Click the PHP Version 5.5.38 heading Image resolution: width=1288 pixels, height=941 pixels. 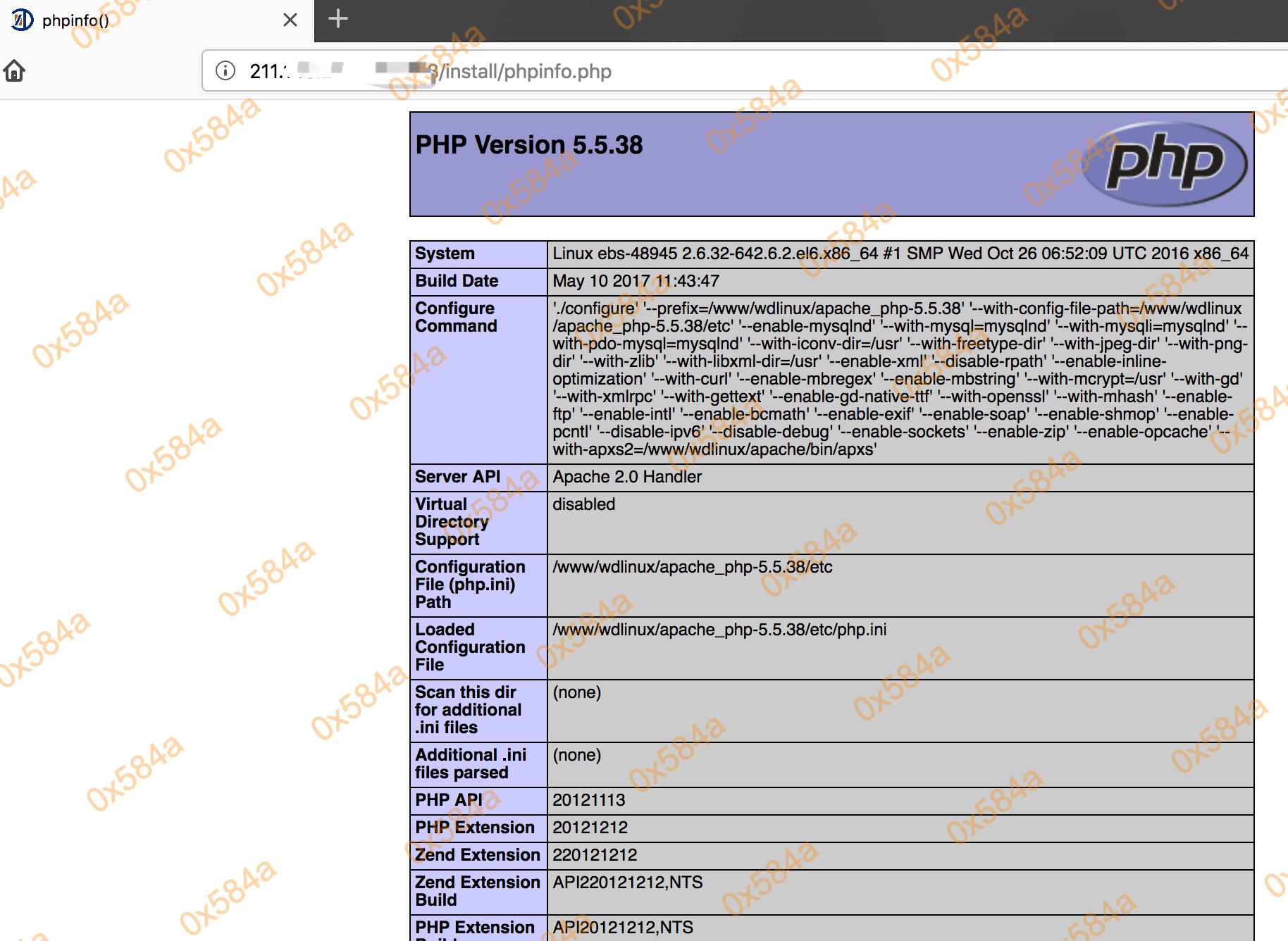pyautogui.click(x=529, y=145)
